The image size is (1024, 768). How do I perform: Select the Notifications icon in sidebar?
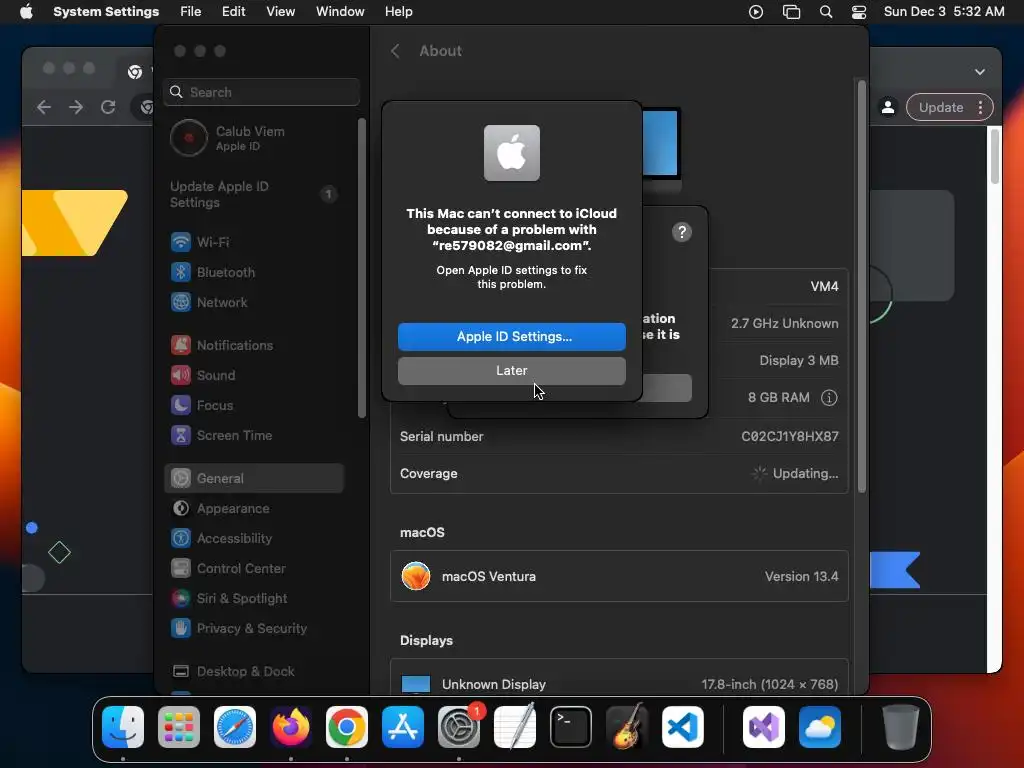181,345
